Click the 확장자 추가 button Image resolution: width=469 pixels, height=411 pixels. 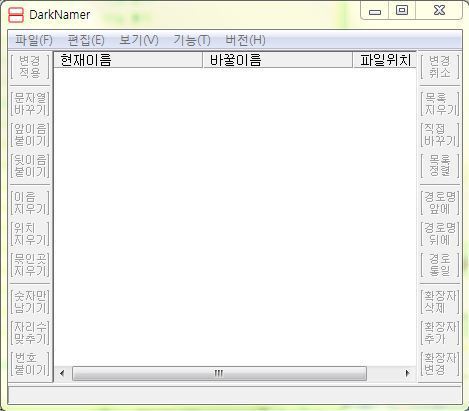(x=440, y=333)
